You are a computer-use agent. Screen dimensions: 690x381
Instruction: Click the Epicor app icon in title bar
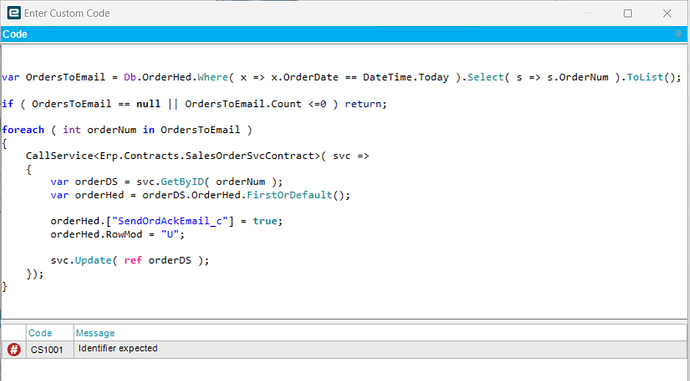coord(14,13)
